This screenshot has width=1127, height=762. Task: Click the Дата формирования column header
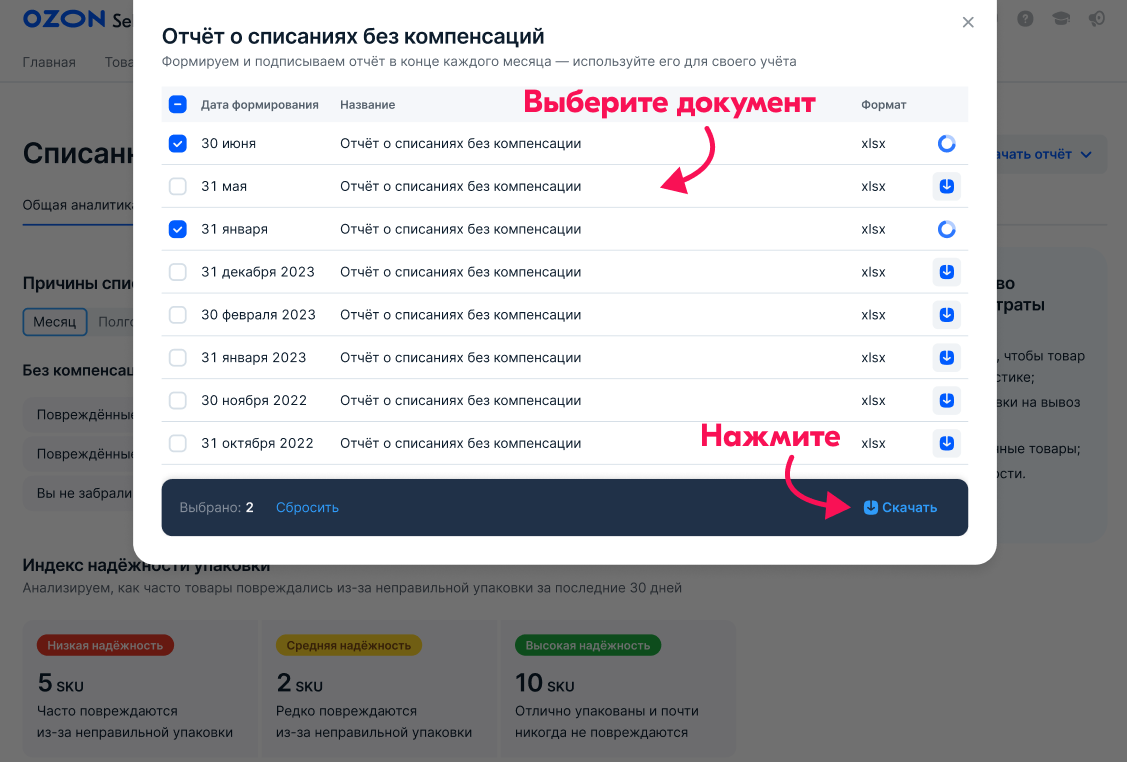[x=259, y=104]
